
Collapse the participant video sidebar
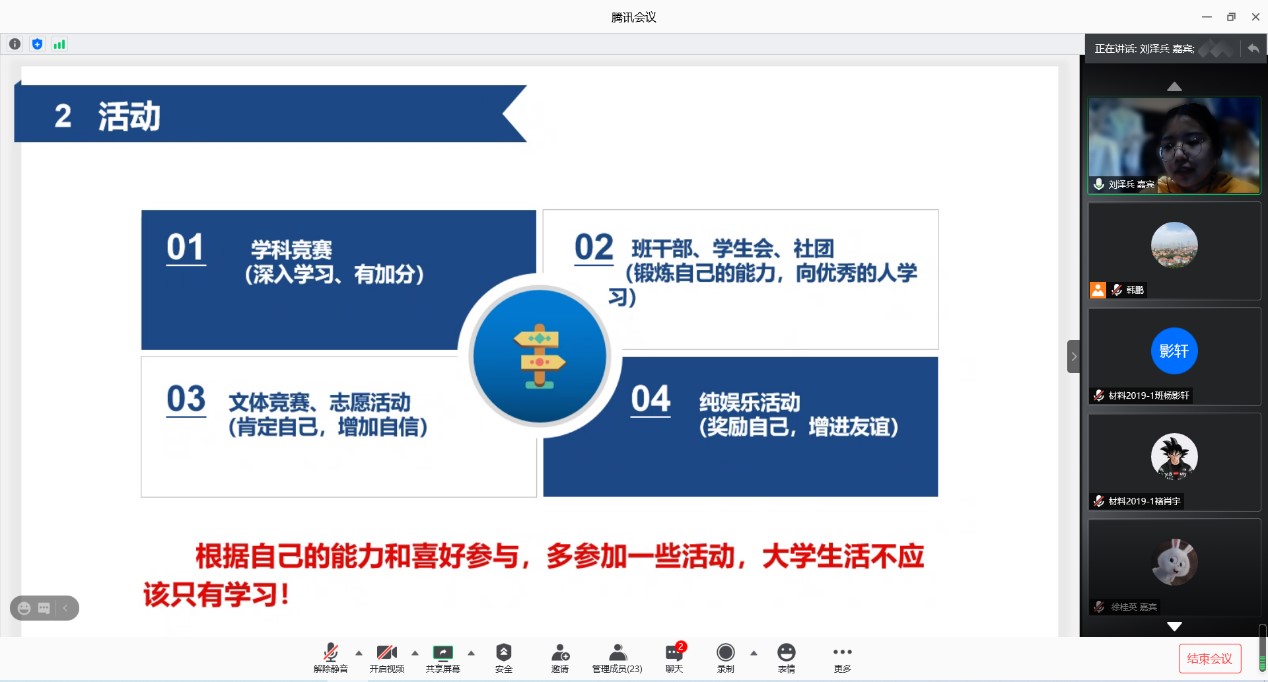(x=1074, y=356)
